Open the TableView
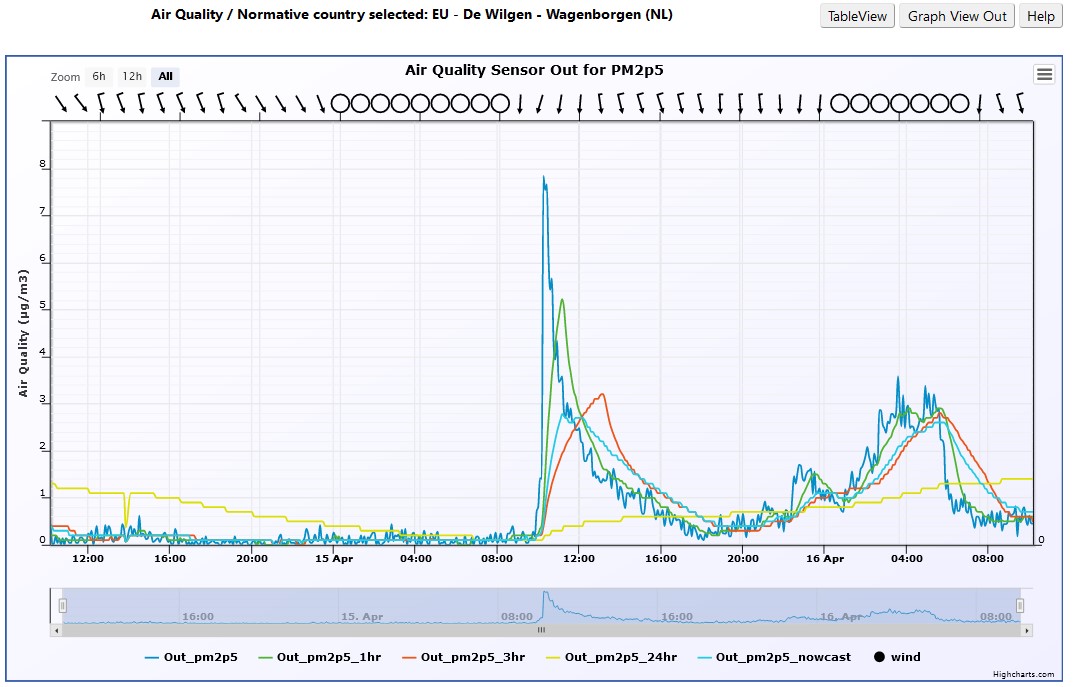This screenshot has width=1074, height=687. (857, 16)
